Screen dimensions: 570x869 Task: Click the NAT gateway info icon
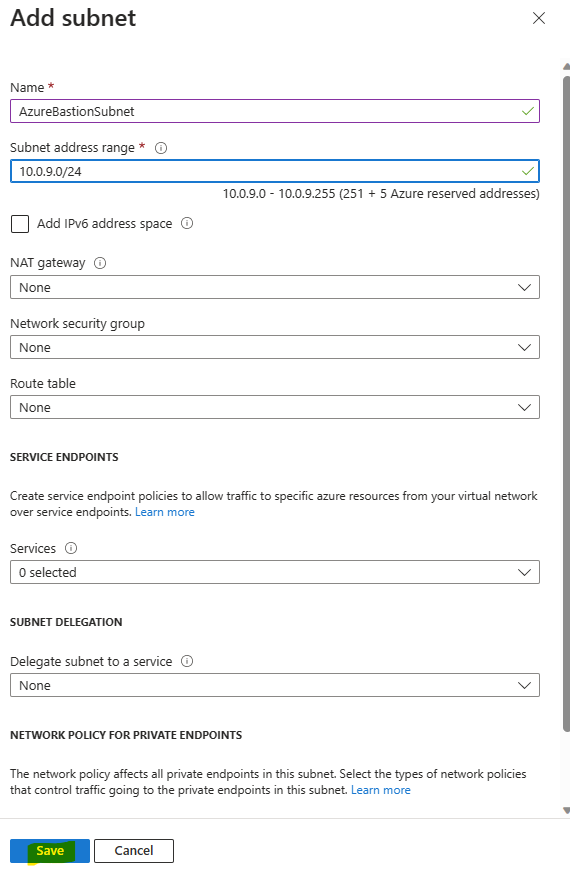pos(100,263)
